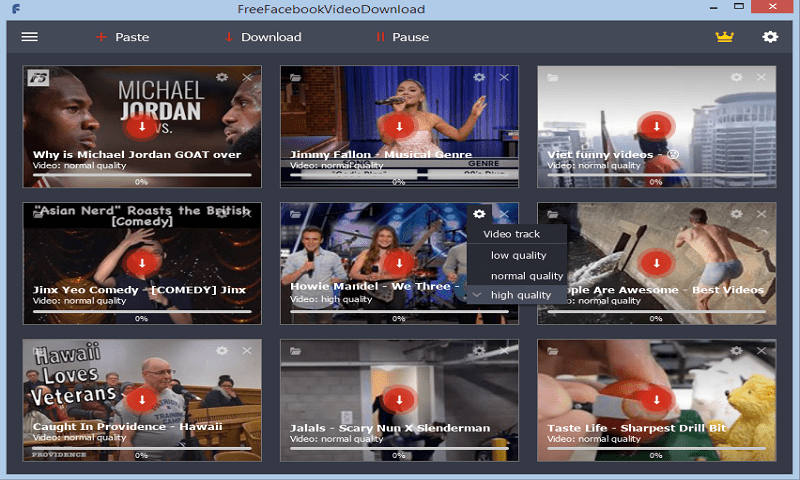800x480 pixels.
Task: Click 'Video: high quality' label on Howie Mandel
Action: pos(331,299)
